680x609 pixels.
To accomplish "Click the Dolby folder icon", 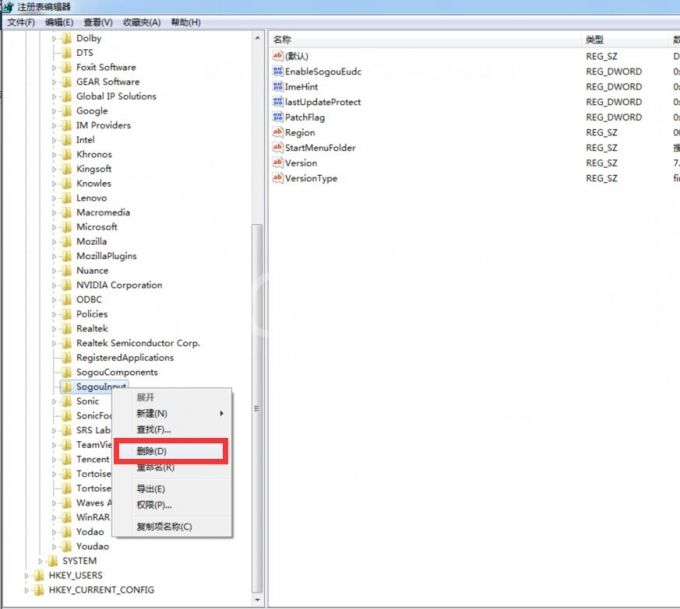I will [66, 39].
